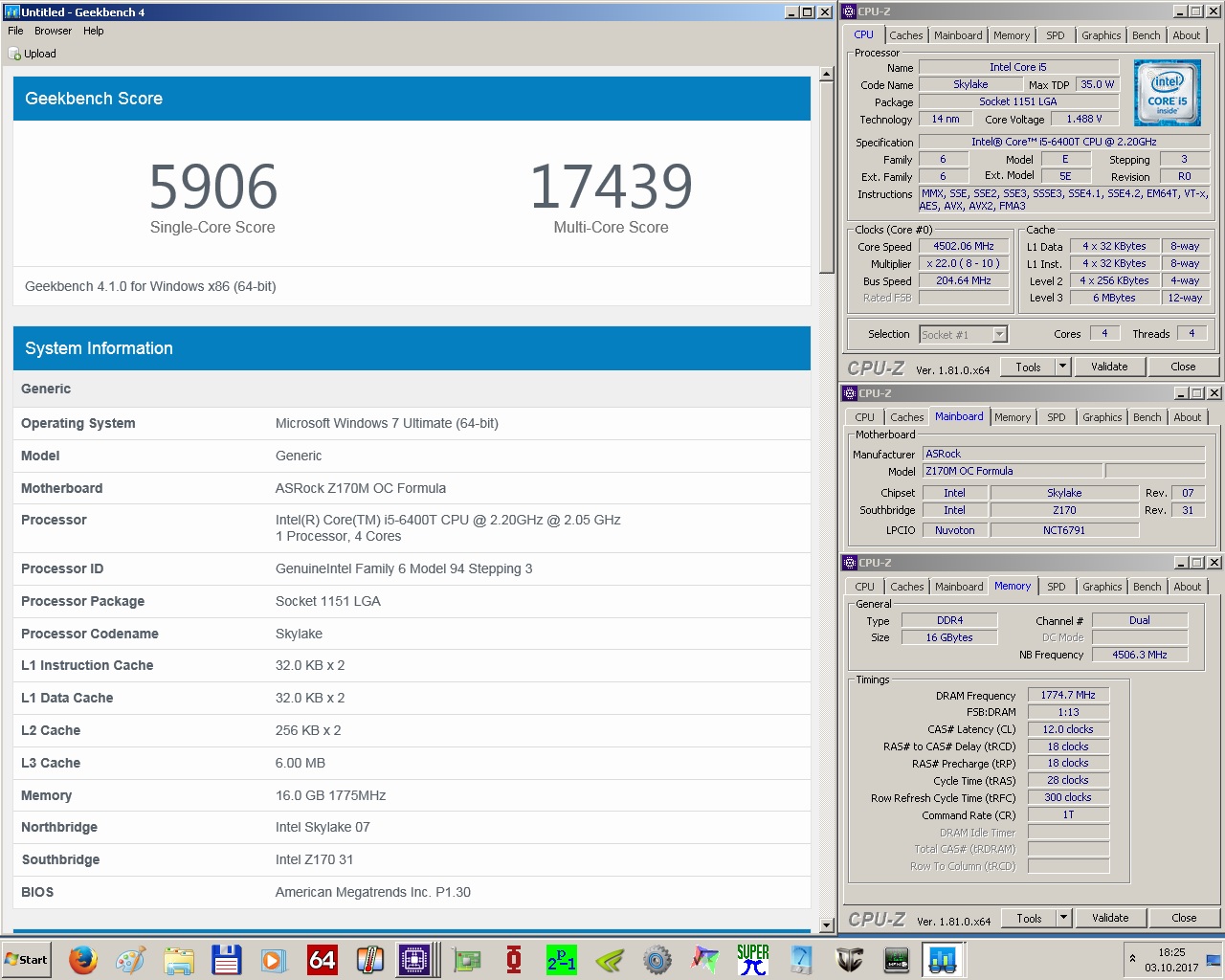
Task: Select the active Geekbench taskbar icon
Action: pyautogui.click(x=943, y=959)
